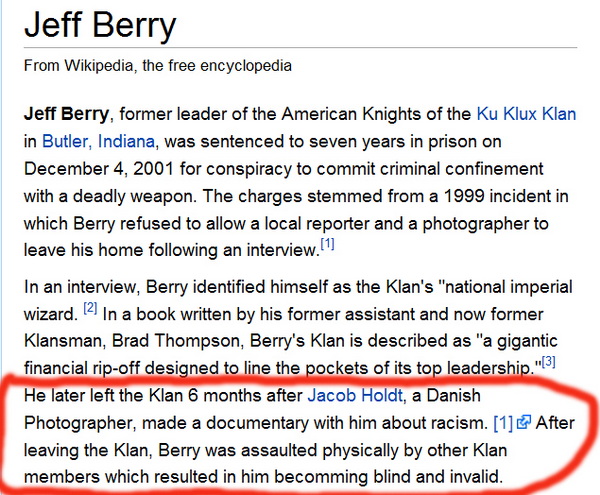Click the external link arrow icon
Viewport: 600px width, 495px height.
coord(522,423)
